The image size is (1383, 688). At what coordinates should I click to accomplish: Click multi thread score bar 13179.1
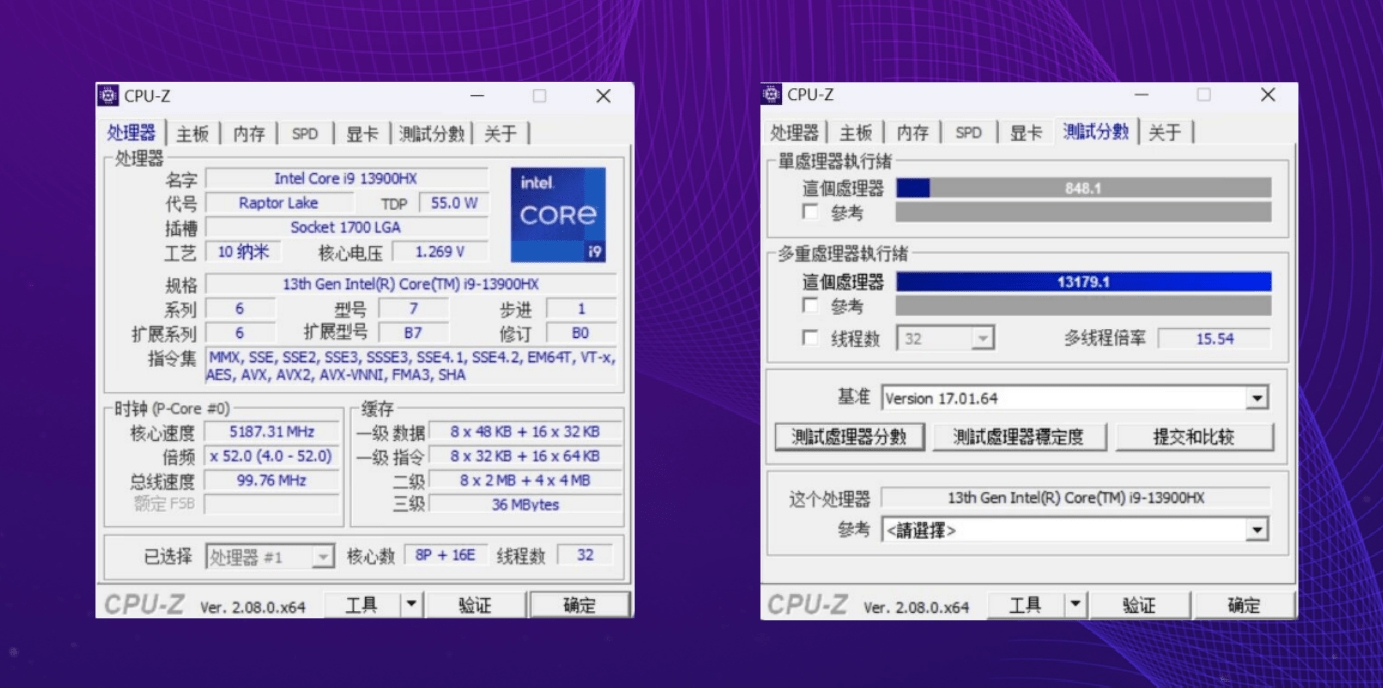(1083, 282)
